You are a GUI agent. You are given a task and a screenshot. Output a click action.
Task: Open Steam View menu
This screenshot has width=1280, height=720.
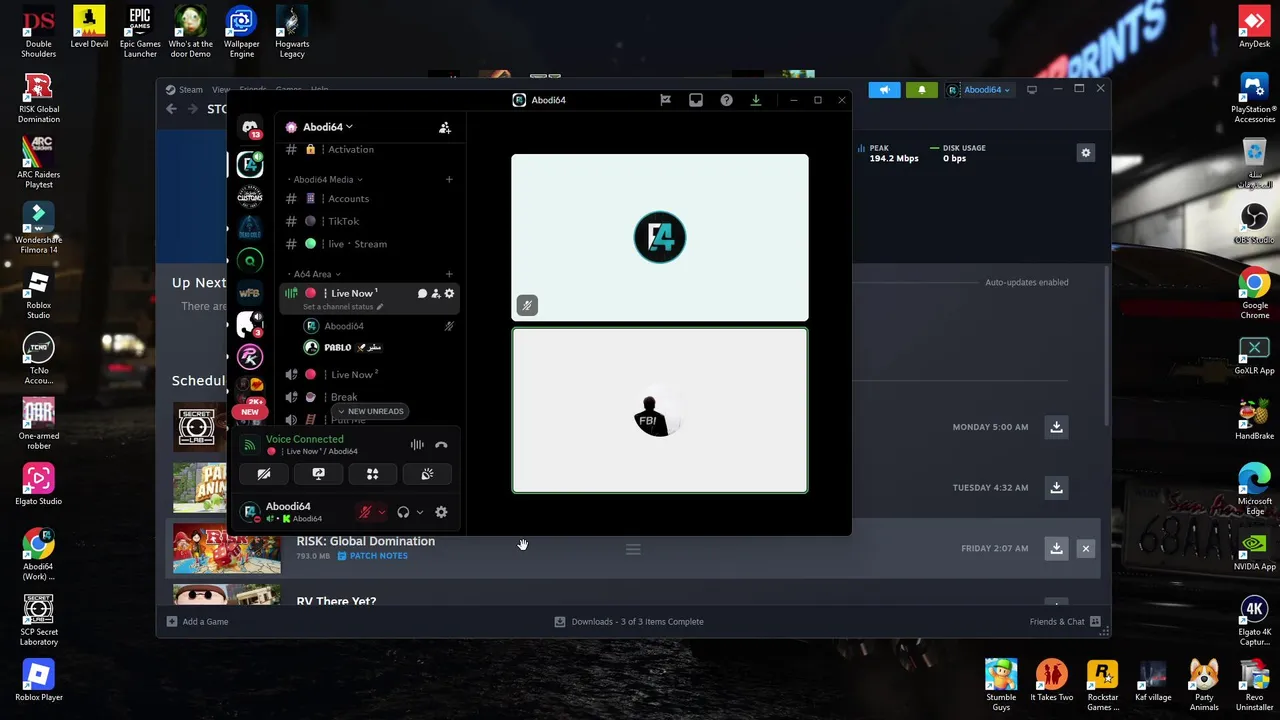[221, 90]
